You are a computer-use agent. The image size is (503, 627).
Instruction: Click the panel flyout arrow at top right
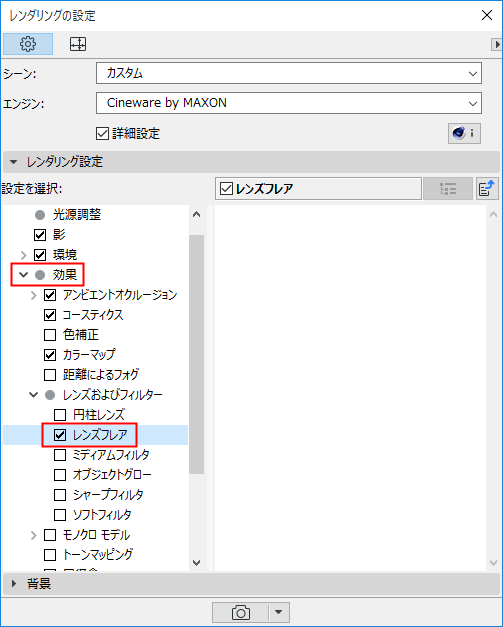[497, 44]
